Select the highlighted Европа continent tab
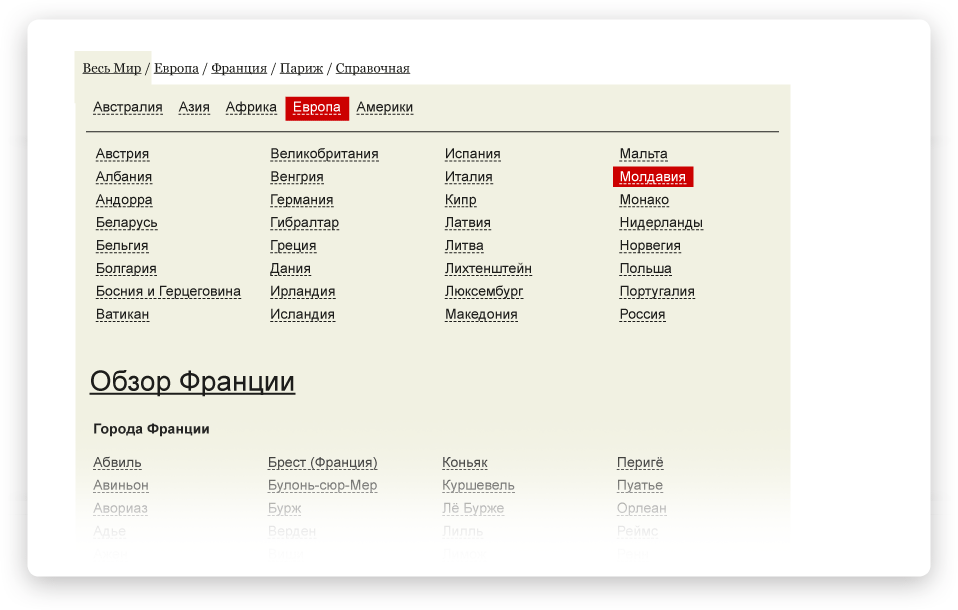 click(316, 108)
